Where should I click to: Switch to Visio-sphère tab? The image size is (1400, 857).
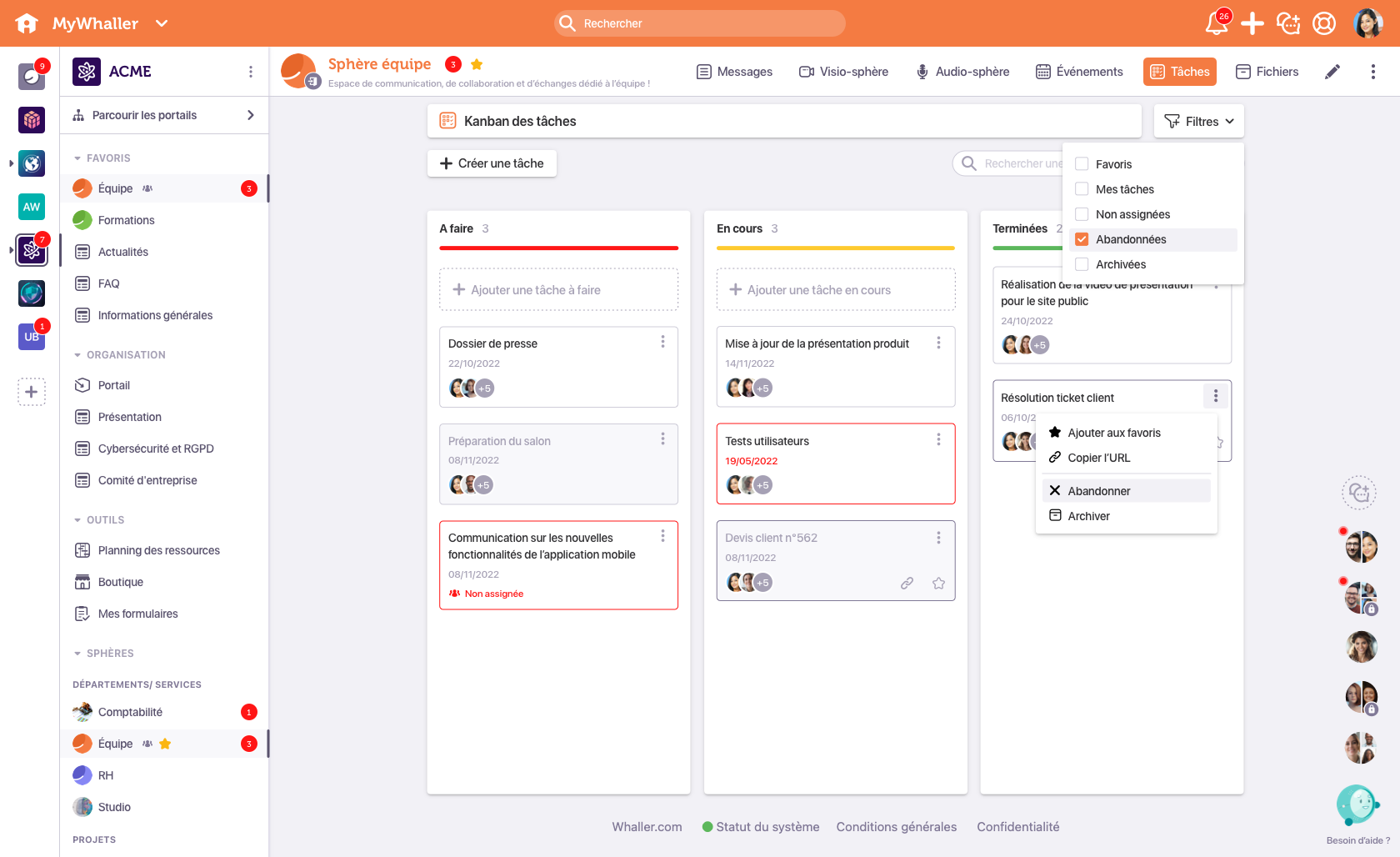[843, 72]
